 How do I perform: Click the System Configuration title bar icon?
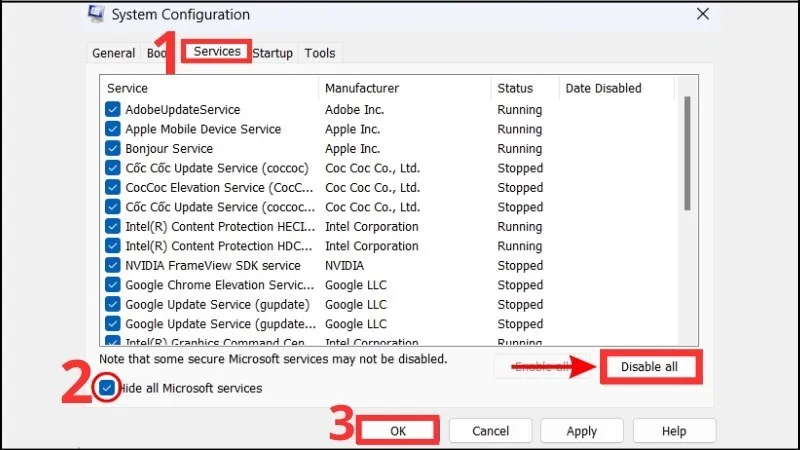coord(95,15)
